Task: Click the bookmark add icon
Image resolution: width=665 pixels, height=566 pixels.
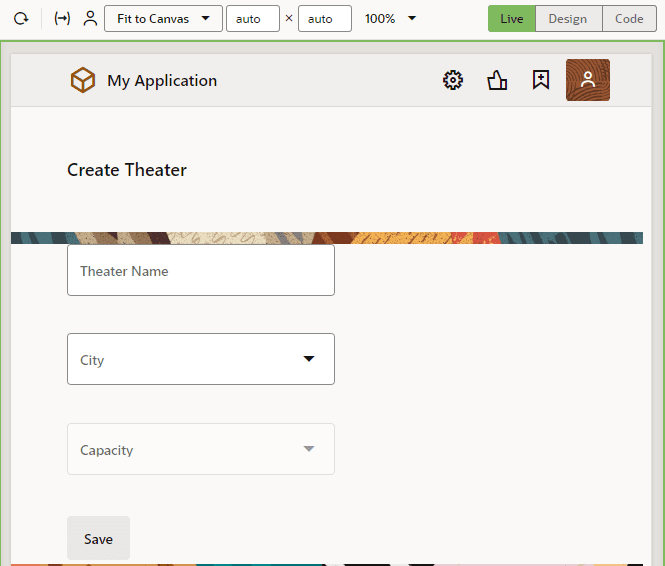Action: coord(541,80)
